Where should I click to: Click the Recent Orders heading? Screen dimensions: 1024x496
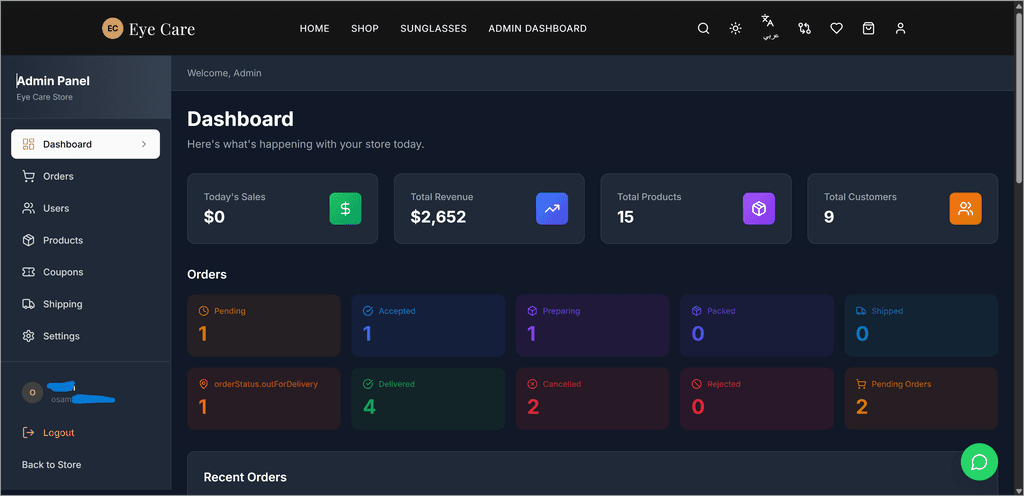[x=245, y=477]
